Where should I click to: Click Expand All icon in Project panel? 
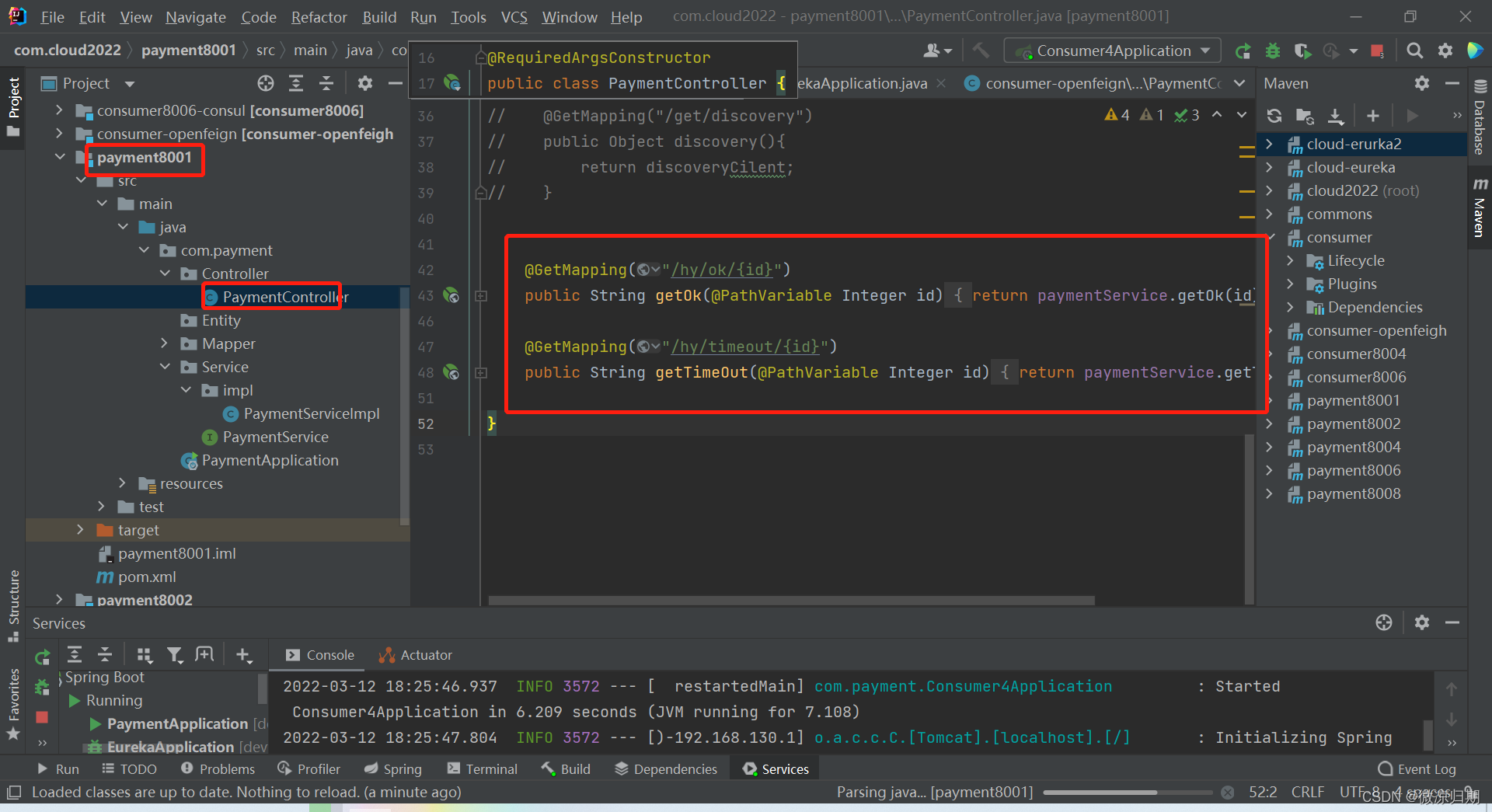(x=296, y=83)
